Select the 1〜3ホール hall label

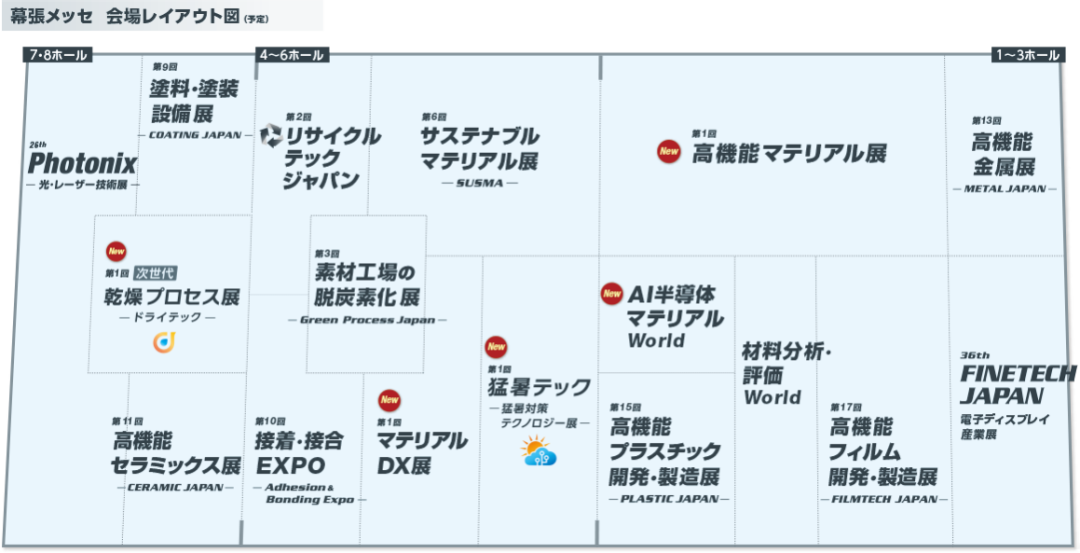pos(1027,55)
